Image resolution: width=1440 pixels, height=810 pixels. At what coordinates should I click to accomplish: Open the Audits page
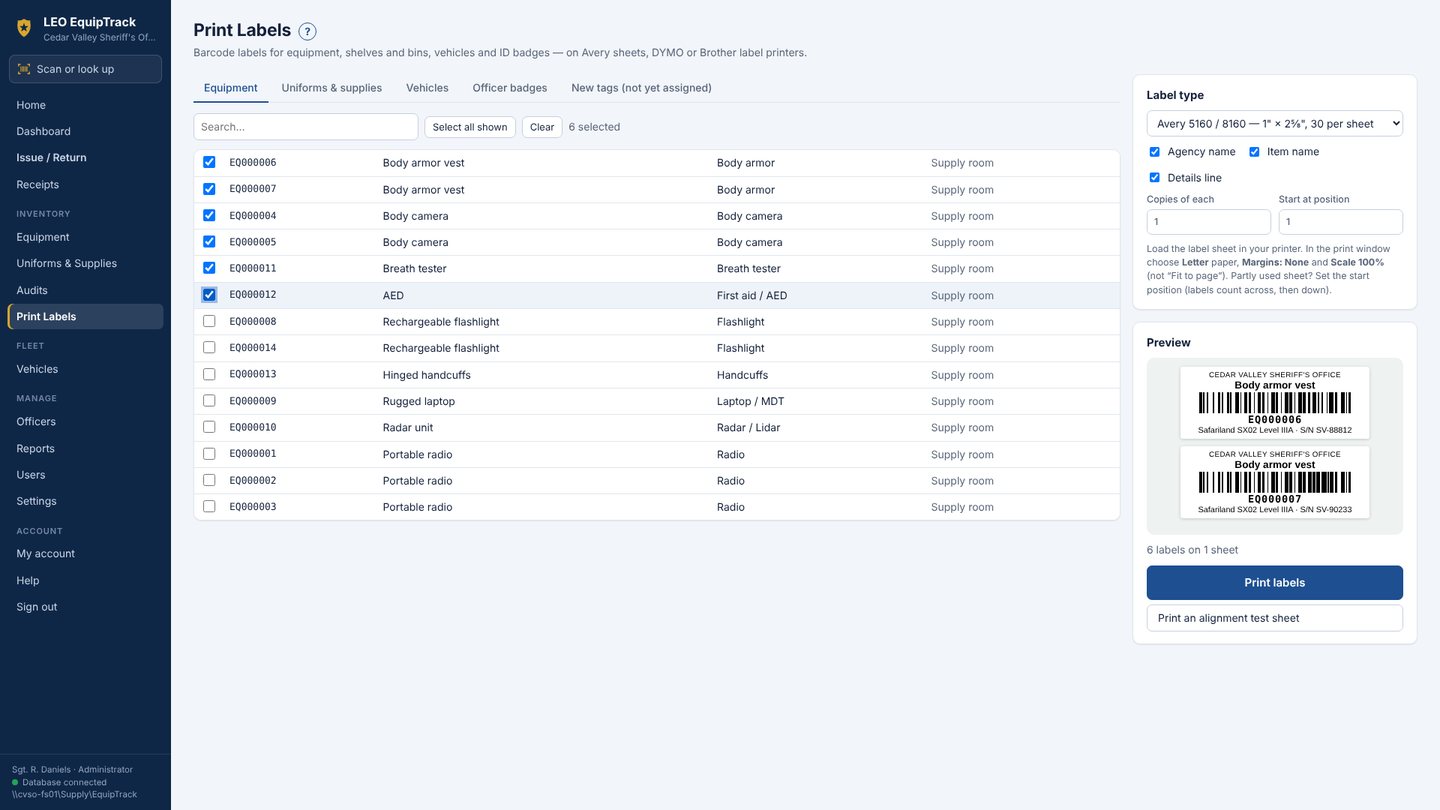click(85, 290)
